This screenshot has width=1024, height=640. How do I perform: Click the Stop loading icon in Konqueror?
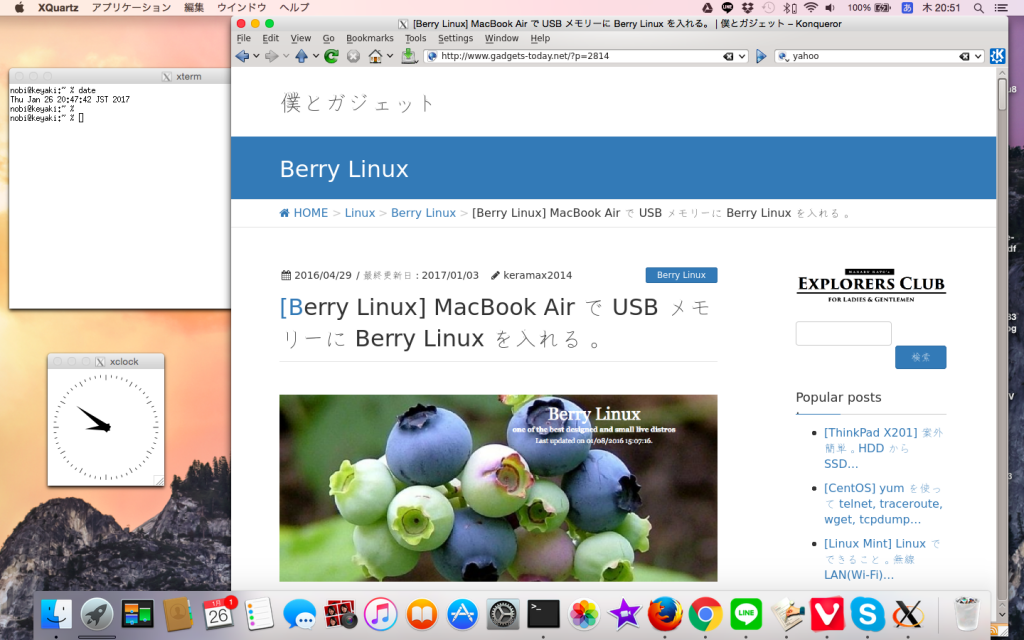click(353, 56)
